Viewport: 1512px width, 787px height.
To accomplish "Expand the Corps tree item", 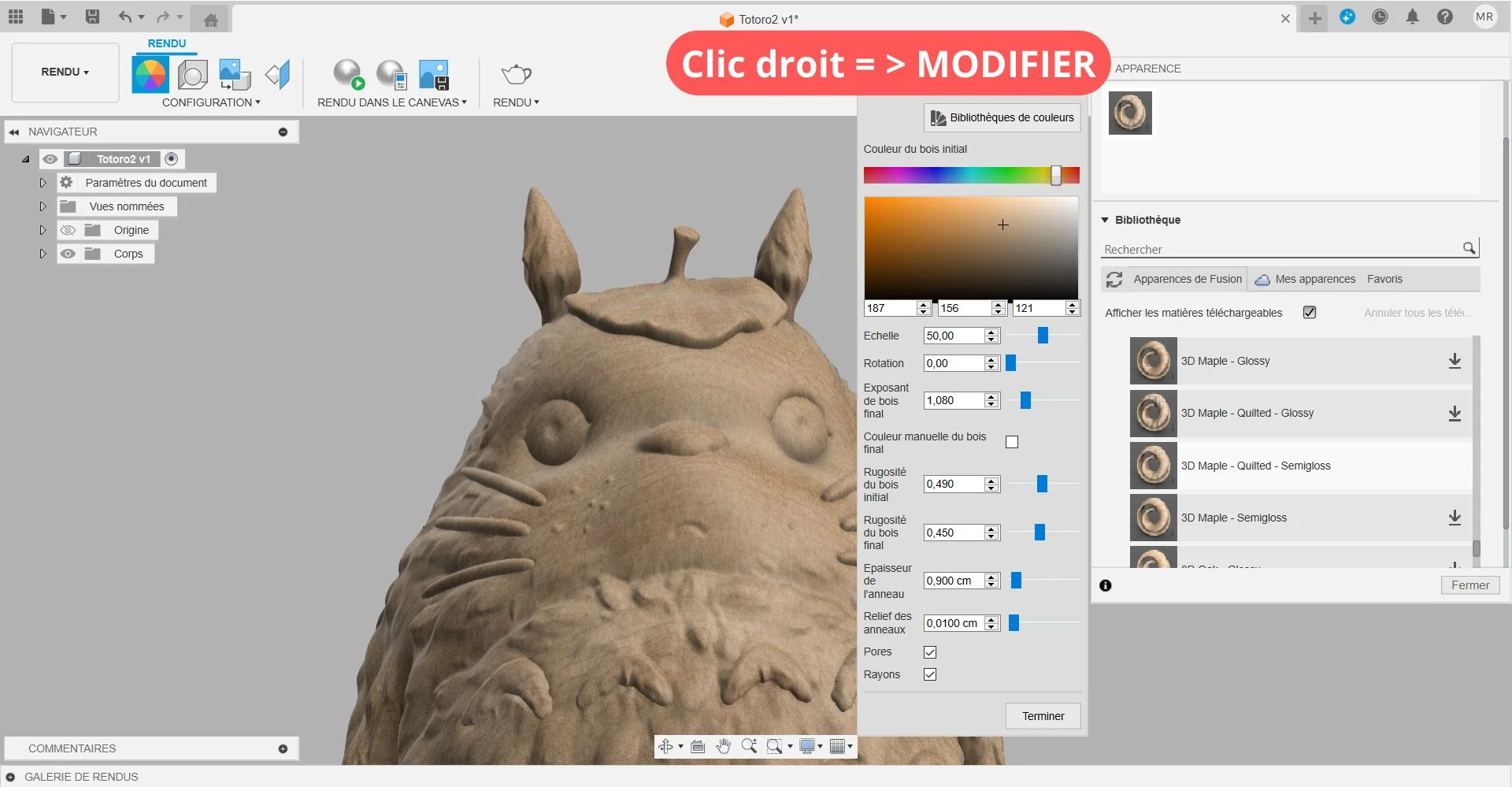I will point(43,253).
